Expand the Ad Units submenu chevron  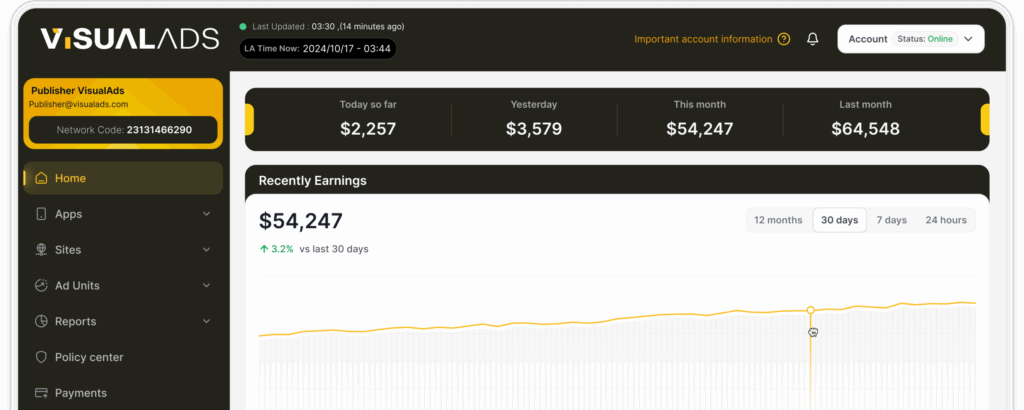click(206, 286)
